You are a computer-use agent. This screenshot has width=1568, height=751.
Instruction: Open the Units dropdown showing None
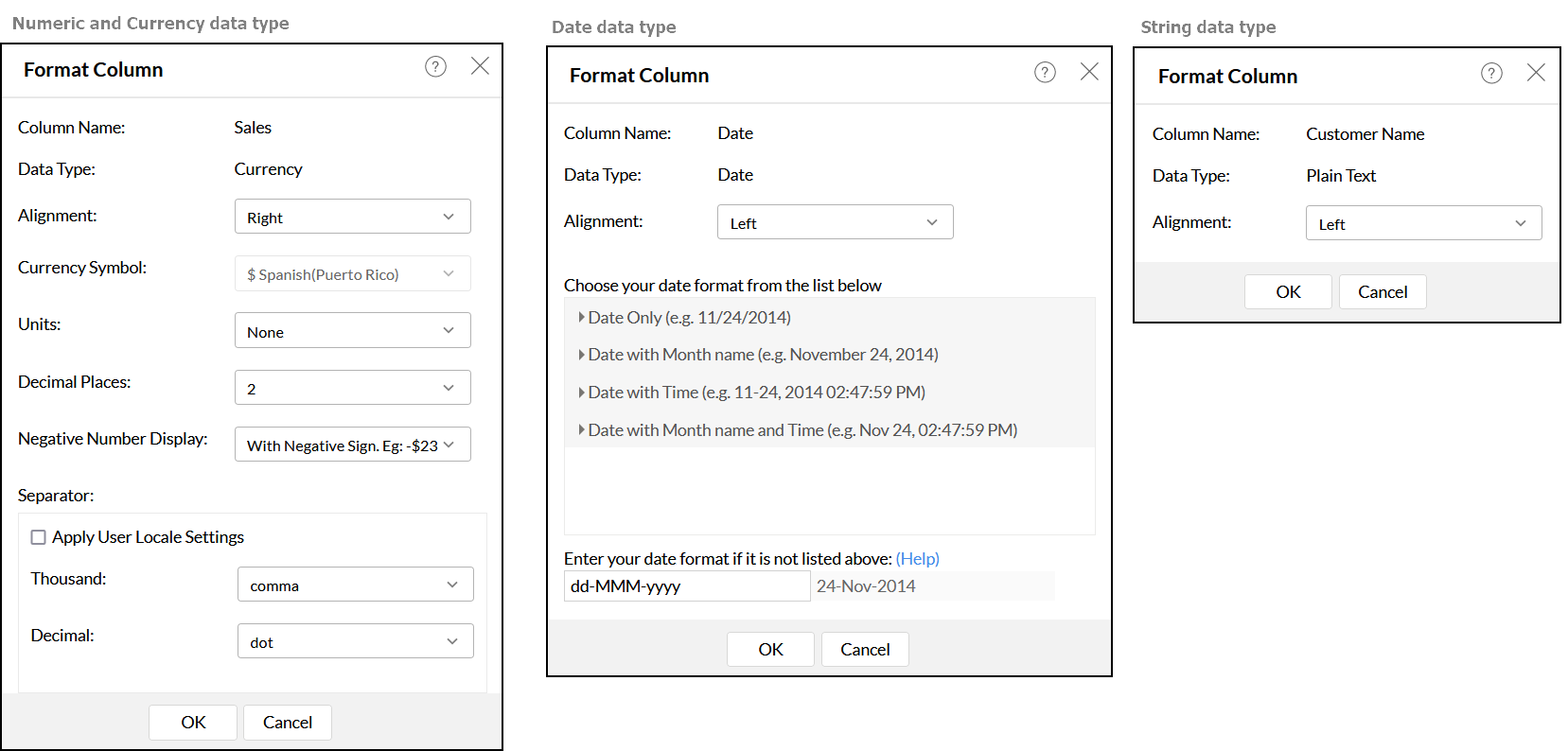pyautogui.click(x=352, y=331)
